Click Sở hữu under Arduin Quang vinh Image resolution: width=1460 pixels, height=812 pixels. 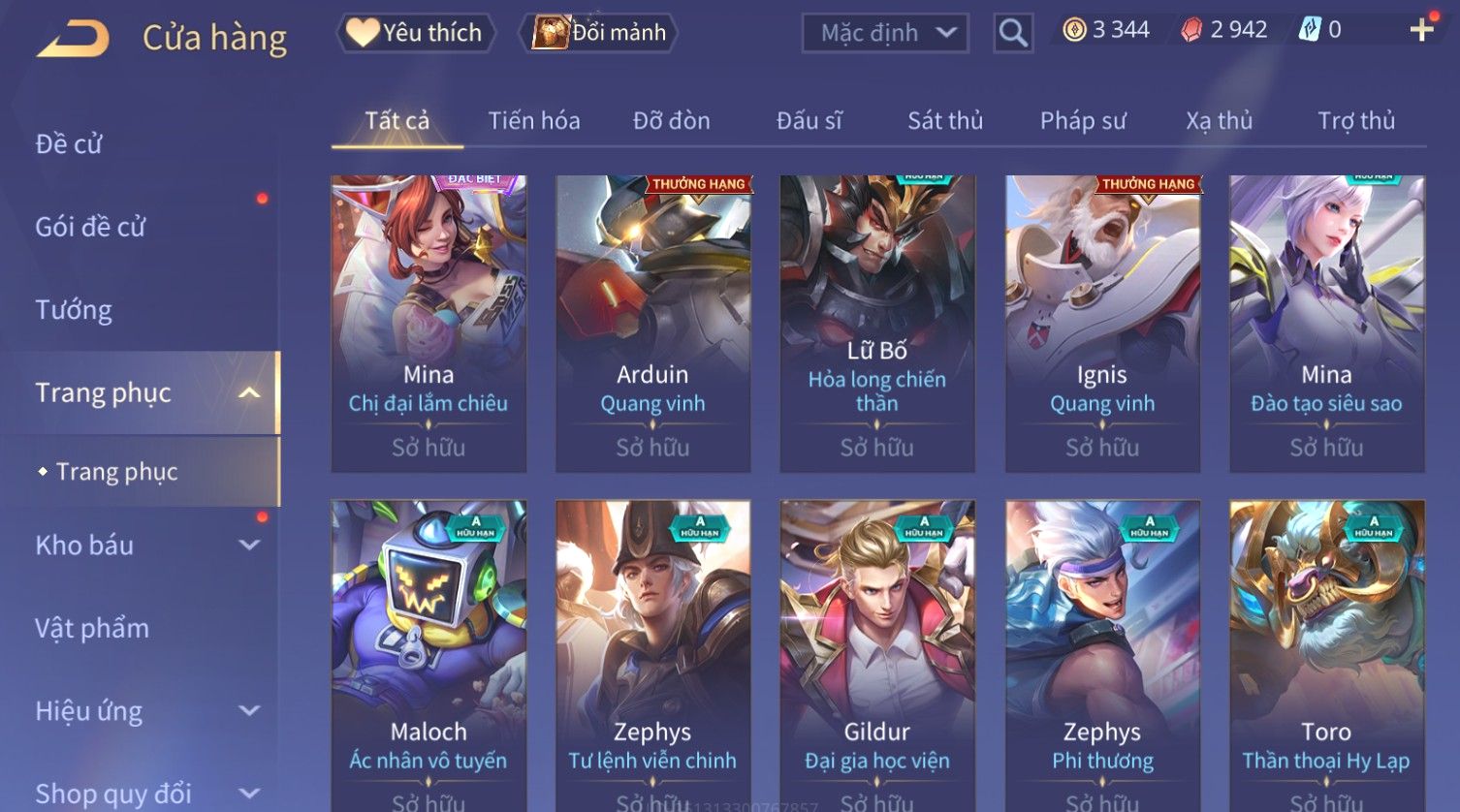tap(652, 448)
